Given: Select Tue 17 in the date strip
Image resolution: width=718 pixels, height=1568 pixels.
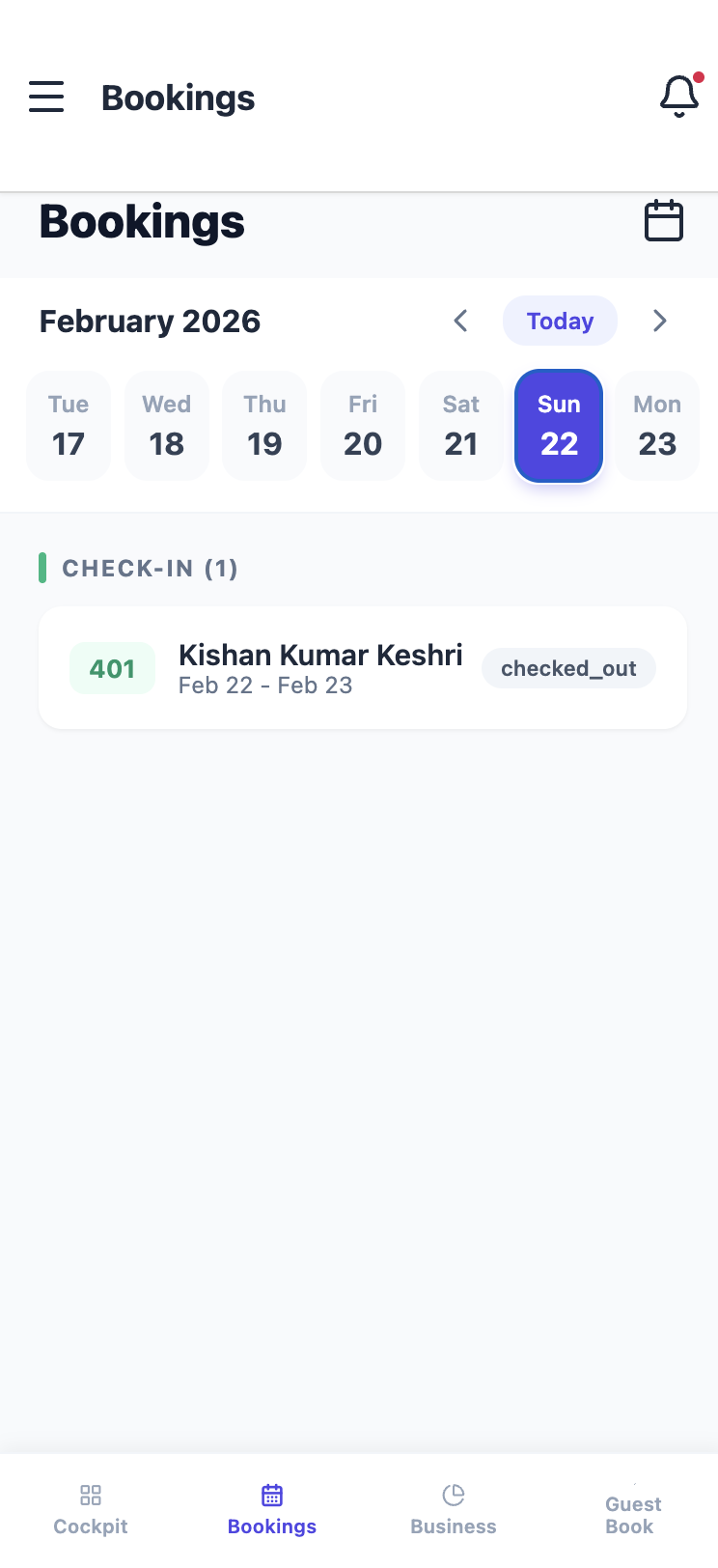Looking at the screenshot, I should tap(68, 425).
